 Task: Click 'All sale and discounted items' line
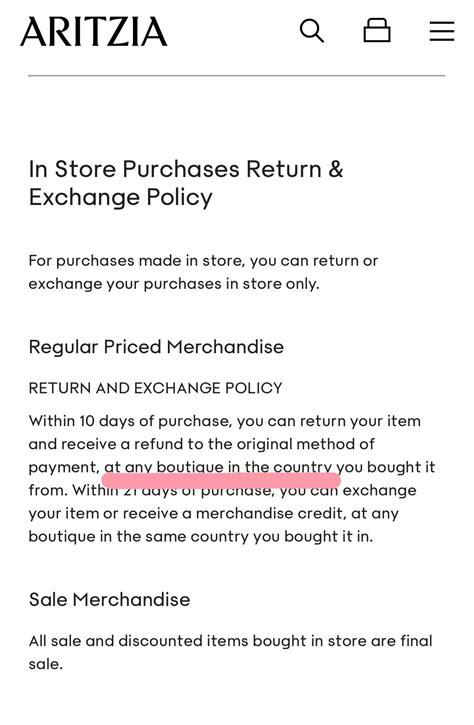[x=230, y=641]
